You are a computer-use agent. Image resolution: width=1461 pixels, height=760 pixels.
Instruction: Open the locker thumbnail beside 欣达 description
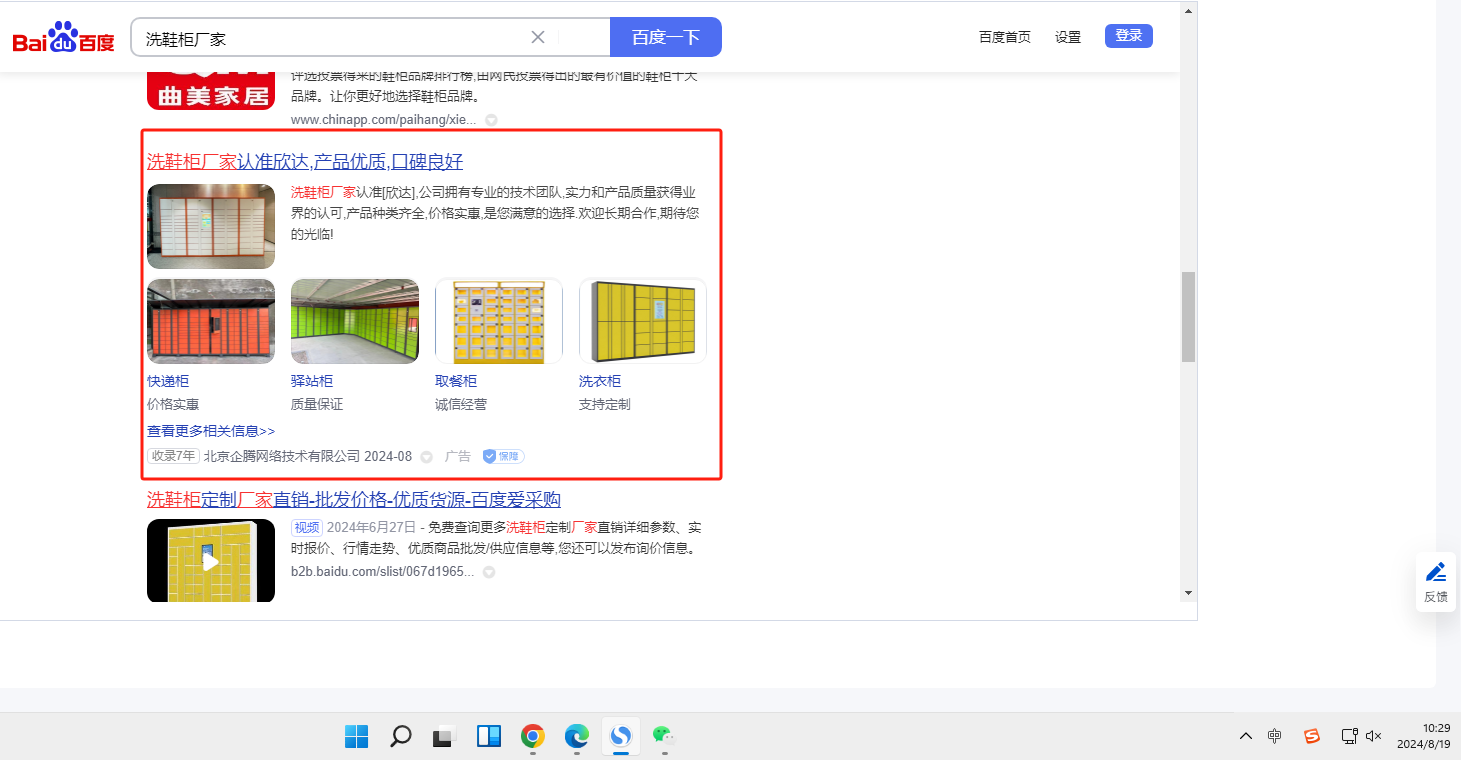(x=211, y=226)
